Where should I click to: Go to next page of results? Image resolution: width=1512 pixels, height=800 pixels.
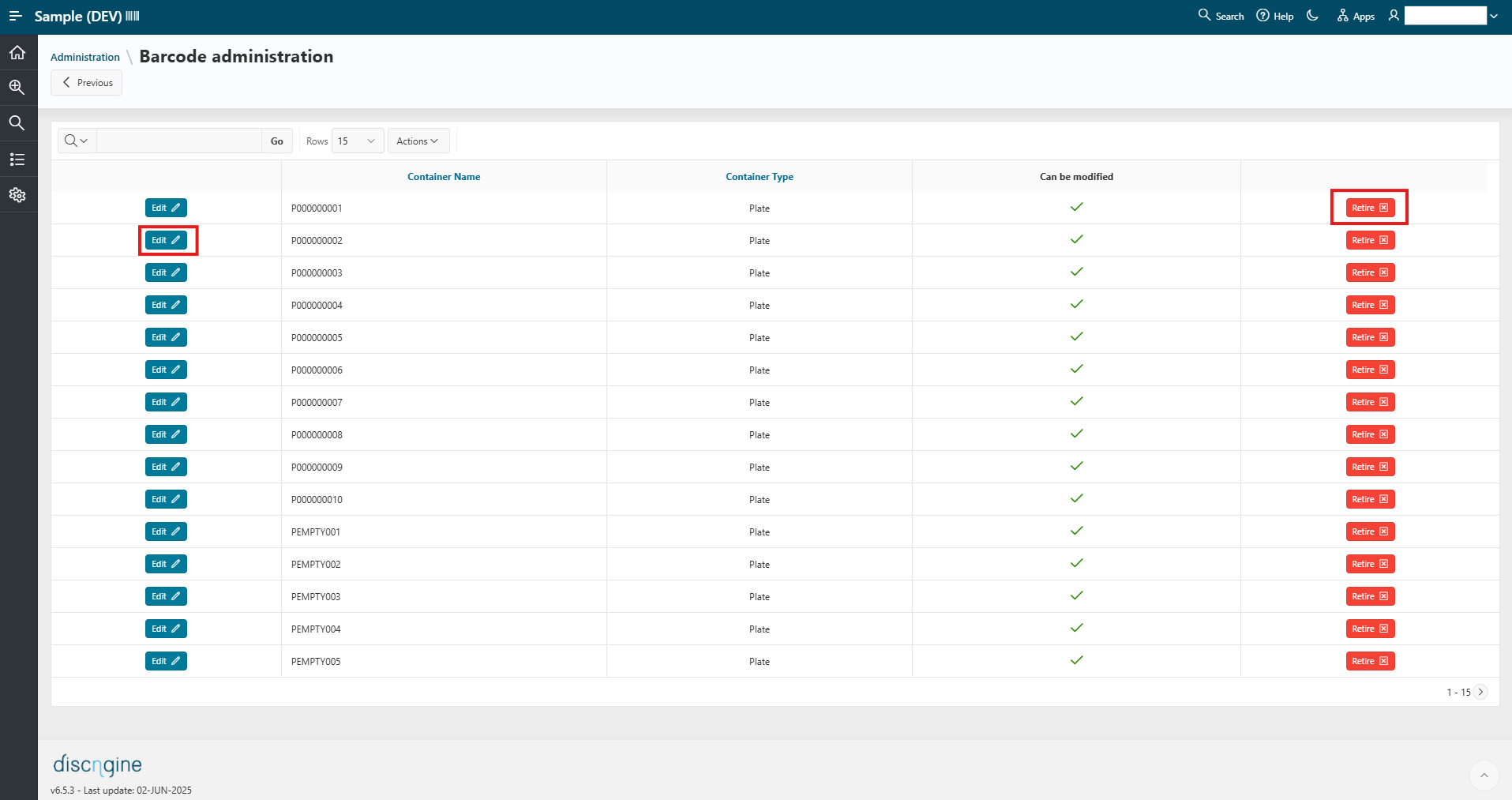[1481, 692]
